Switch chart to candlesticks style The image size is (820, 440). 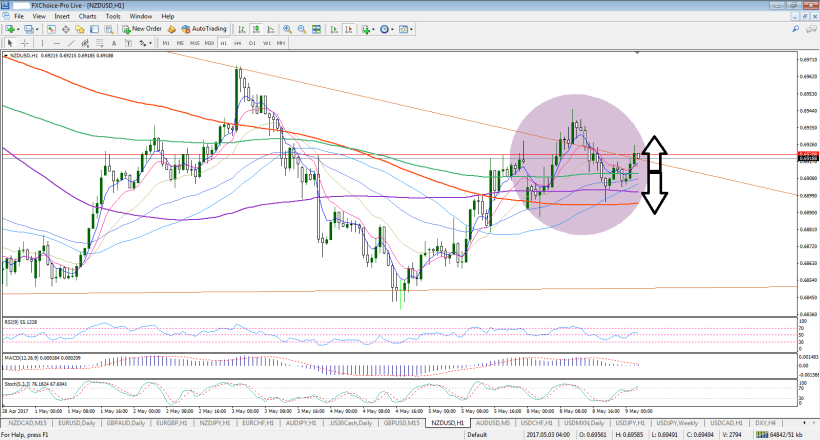[x=256, y=29]
